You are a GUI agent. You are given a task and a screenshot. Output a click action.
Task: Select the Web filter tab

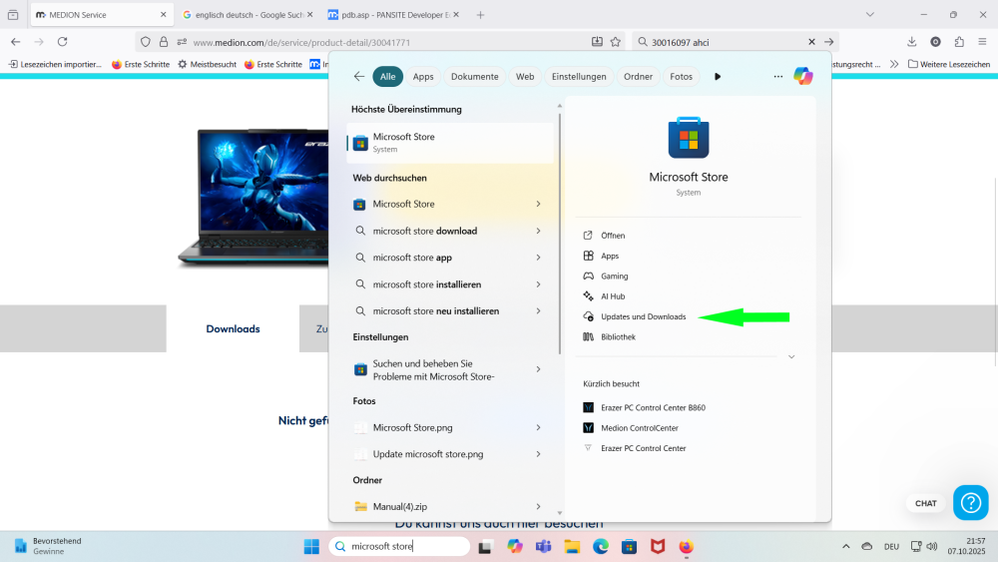[525, 76]
